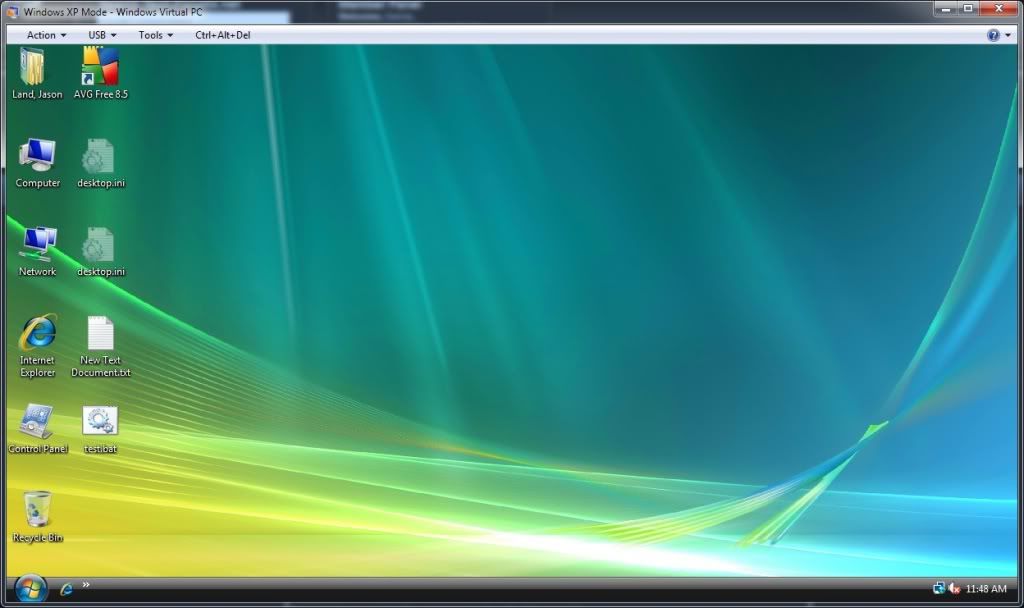Image resolution: width=1024 pixels, height=608 pixels.
Task: Select the Computer desktop icon
Action: 37,163
